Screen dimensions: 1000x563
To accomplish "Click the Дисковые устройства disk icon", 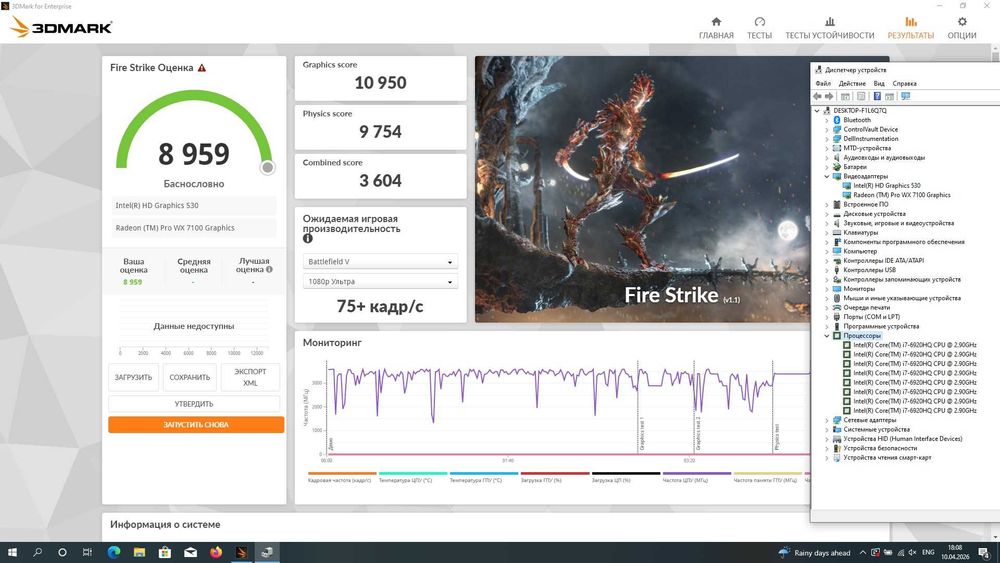I will (837, 214).
